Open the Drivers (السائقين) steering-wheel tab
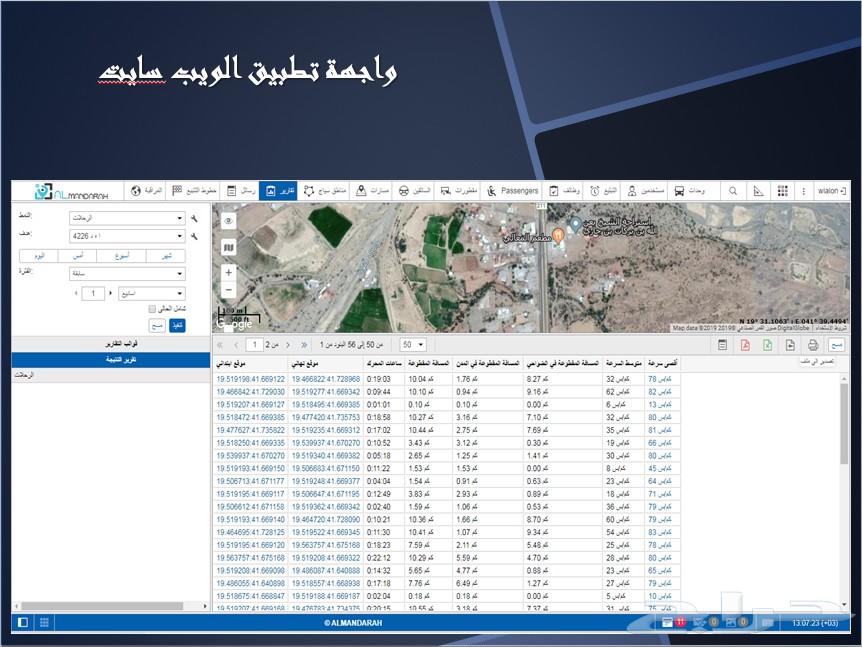Viewport: 862px width, 647px height. 414,191
